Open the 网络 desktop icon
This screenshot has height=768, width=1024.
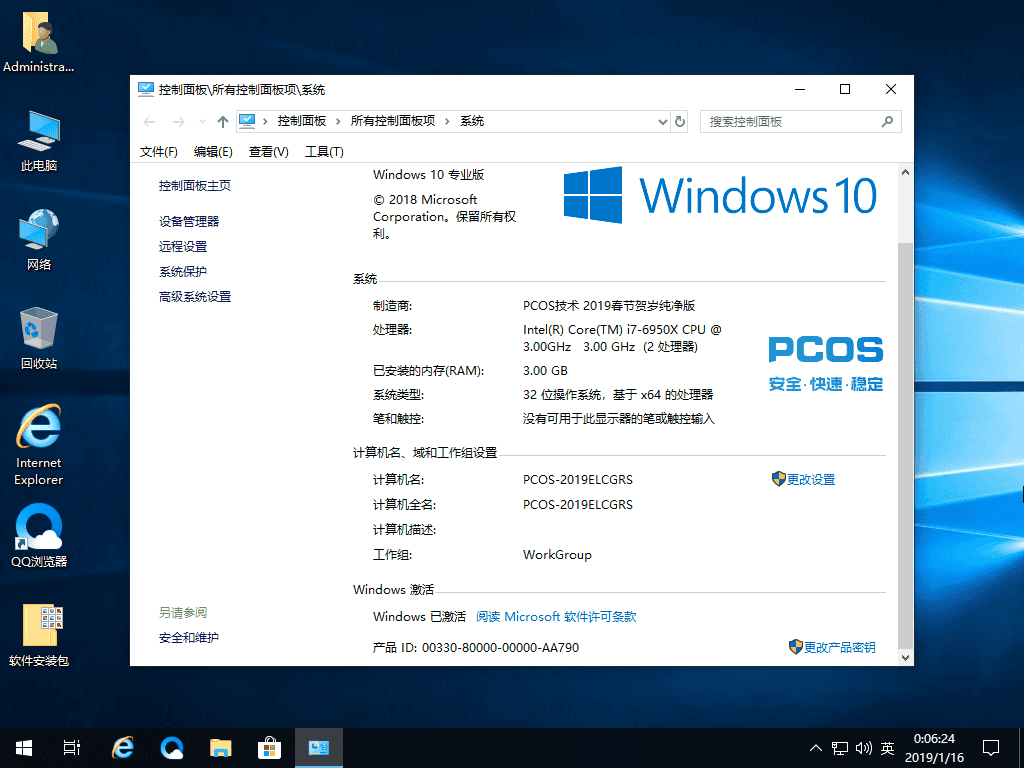pyautogui.click(x=39, y=239)
